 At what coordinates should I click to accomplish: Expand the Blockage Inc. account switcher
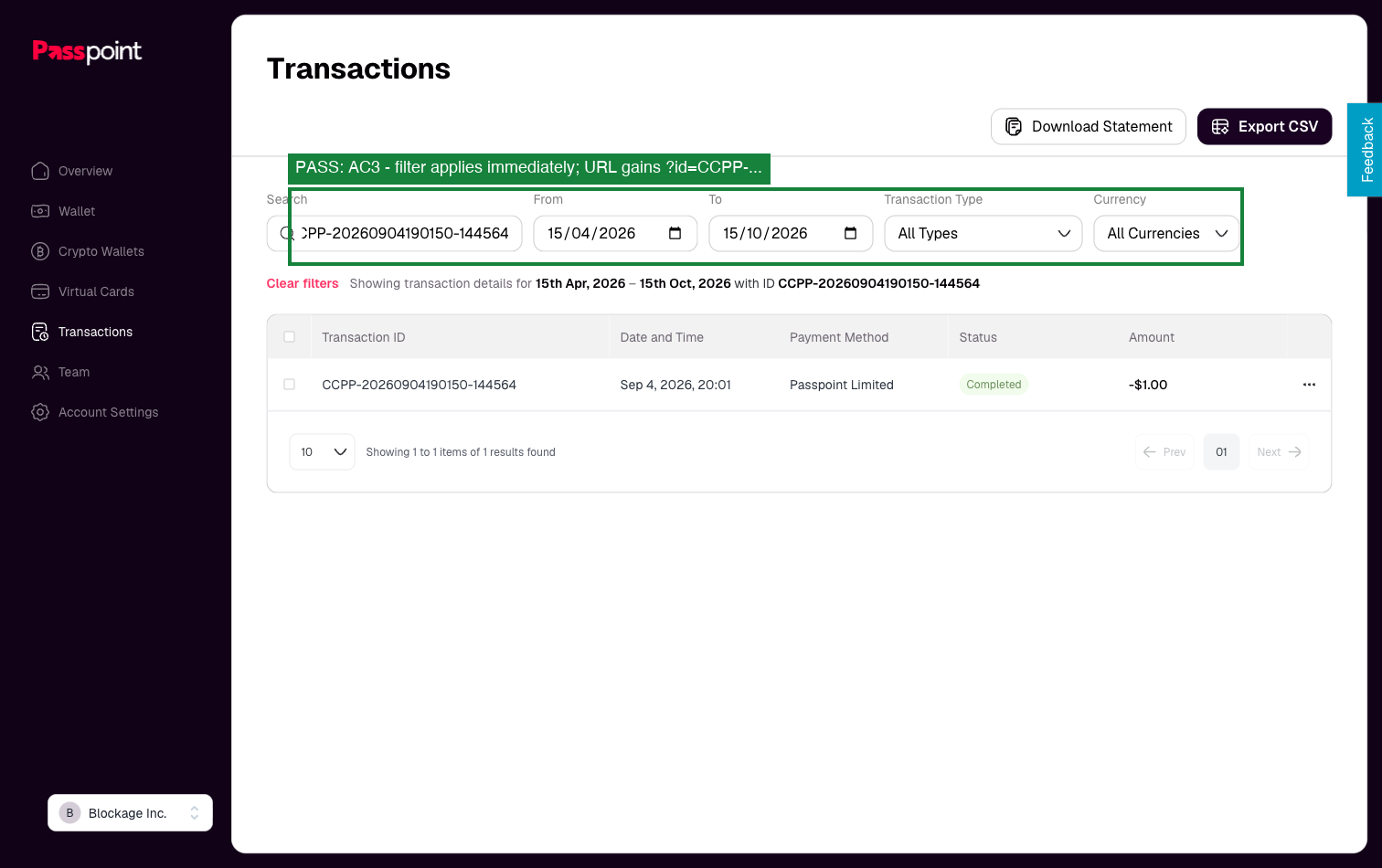click(131, 813)
